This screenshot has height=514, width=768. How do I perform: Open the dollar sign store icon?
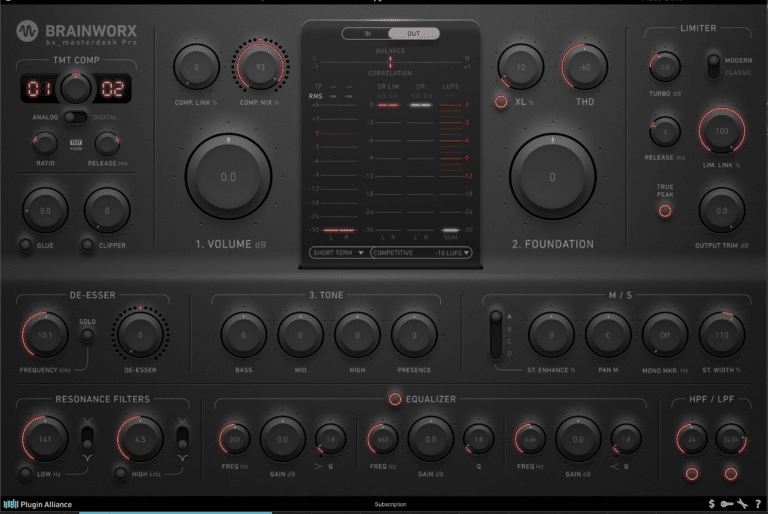(x=711, y=504)
